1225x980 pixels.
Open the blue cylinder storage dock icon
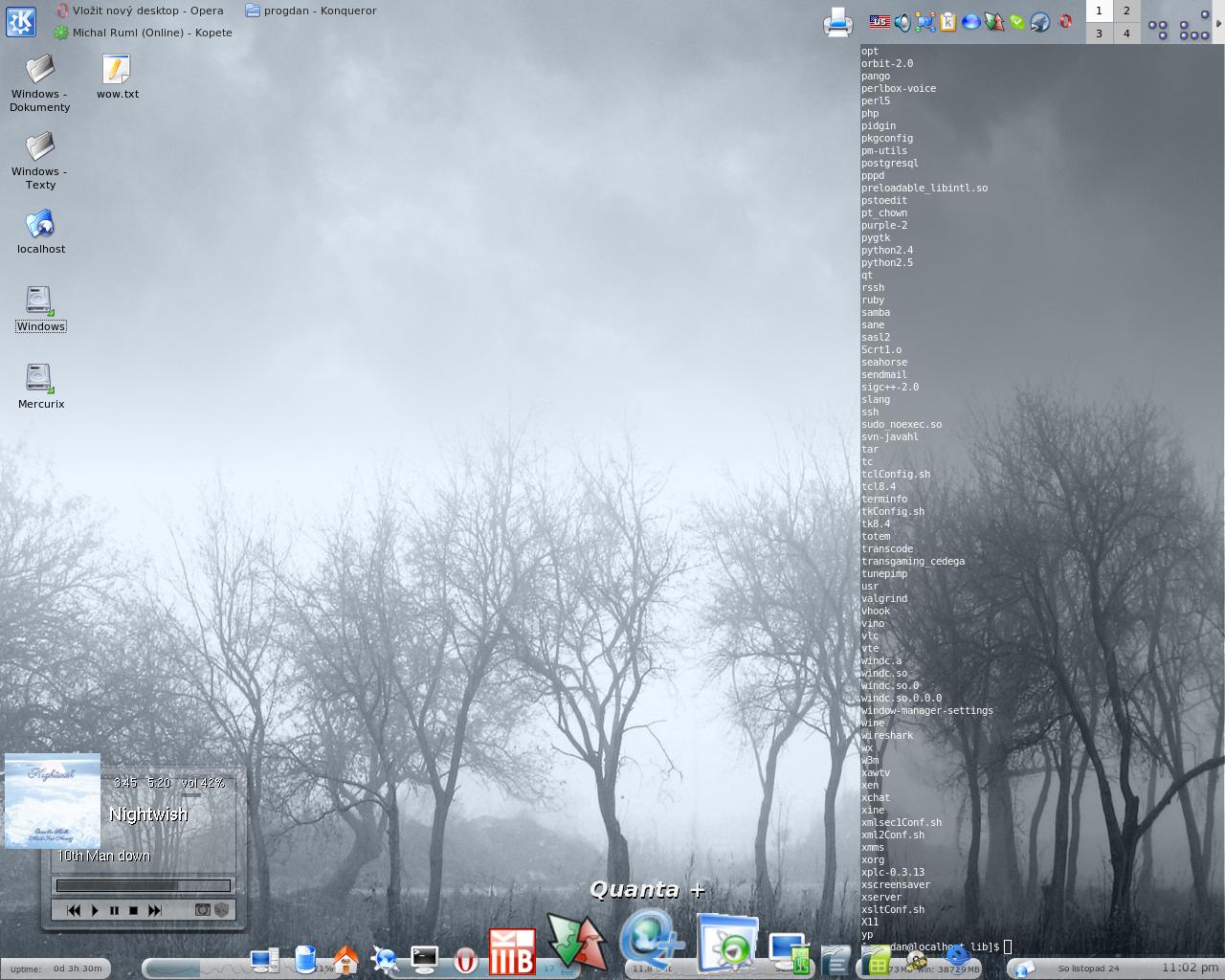point(305,959)
